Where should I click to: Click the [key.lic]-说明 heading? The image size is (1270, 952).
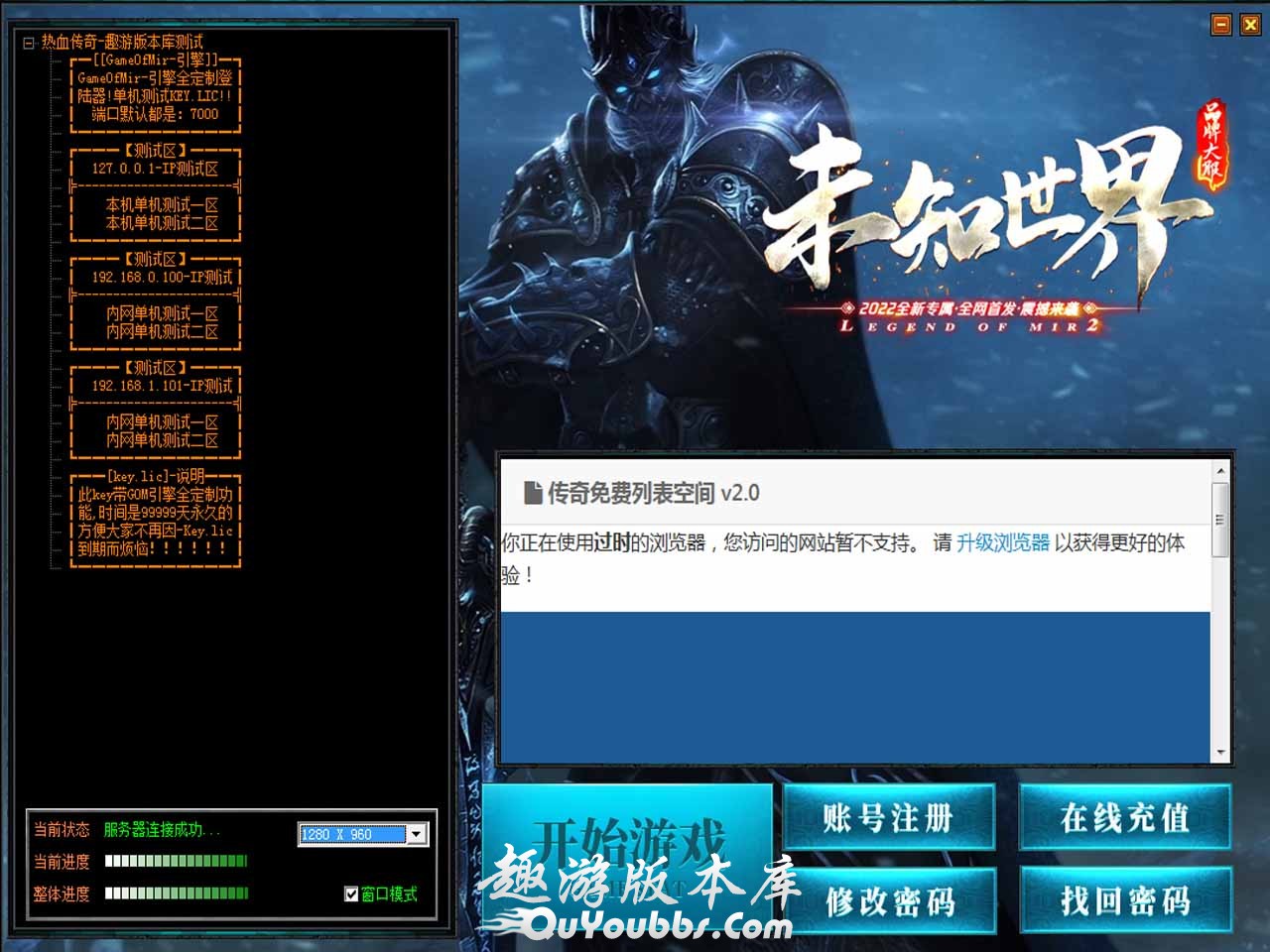tap(156, 476)
